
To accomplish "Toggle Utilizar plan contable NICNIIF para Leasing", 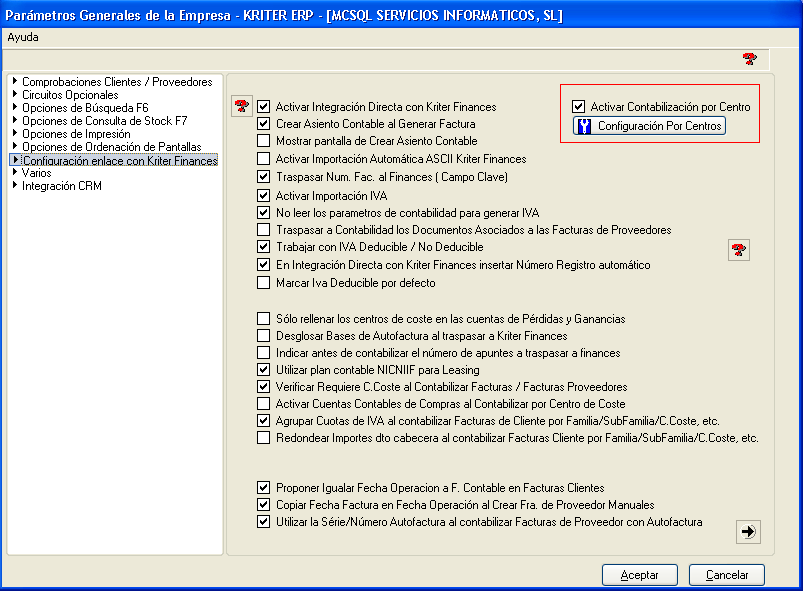I will click(x=263, y=369).
